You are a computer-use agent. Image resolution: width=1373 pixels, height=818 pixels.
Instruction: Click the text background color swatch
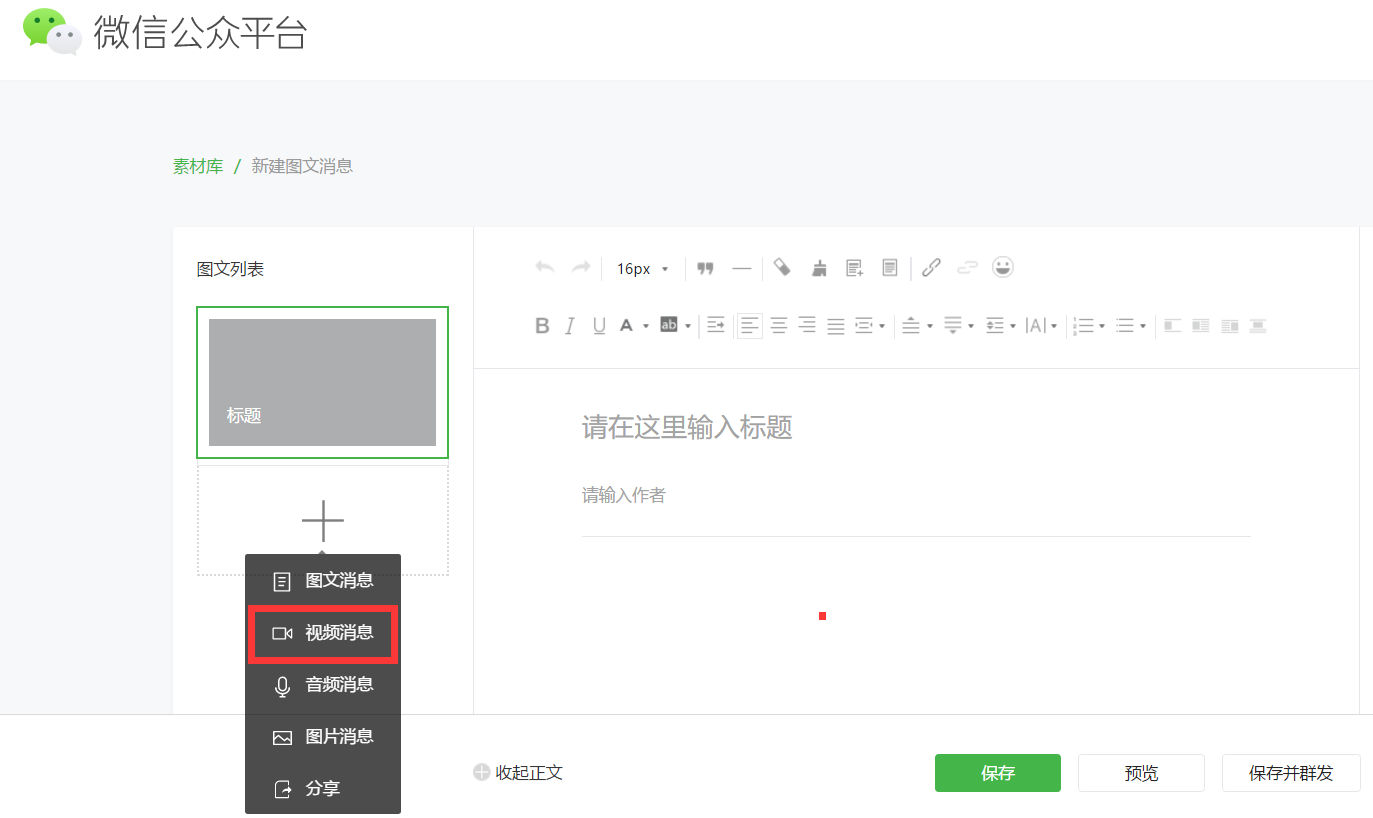[x=669, y=325]
